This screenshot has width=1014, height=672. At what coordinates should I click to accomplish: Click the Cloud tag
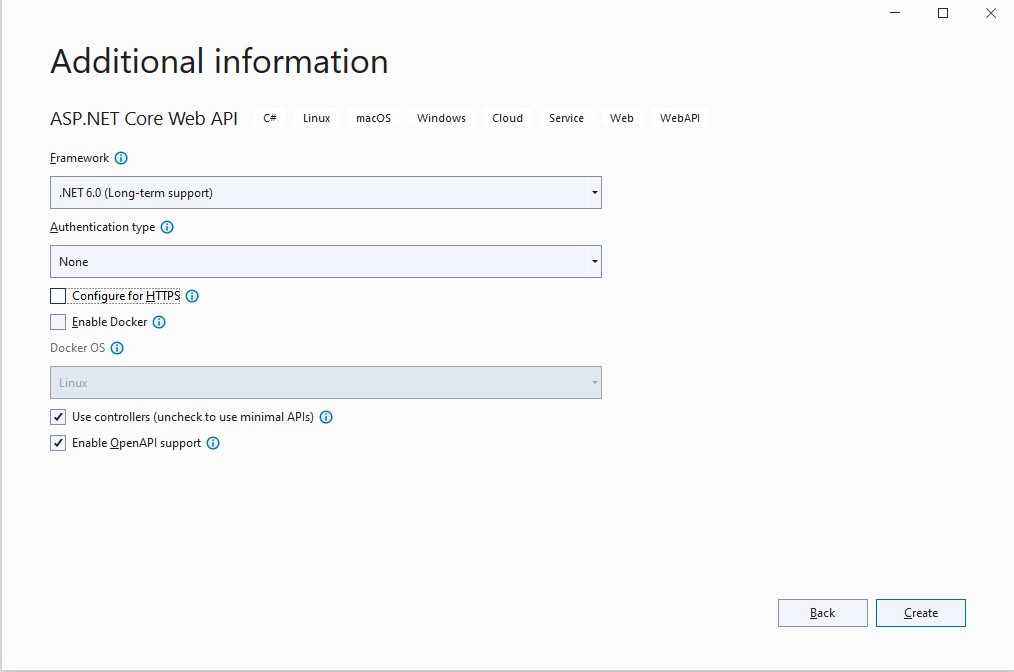click(x=507, y=118)
